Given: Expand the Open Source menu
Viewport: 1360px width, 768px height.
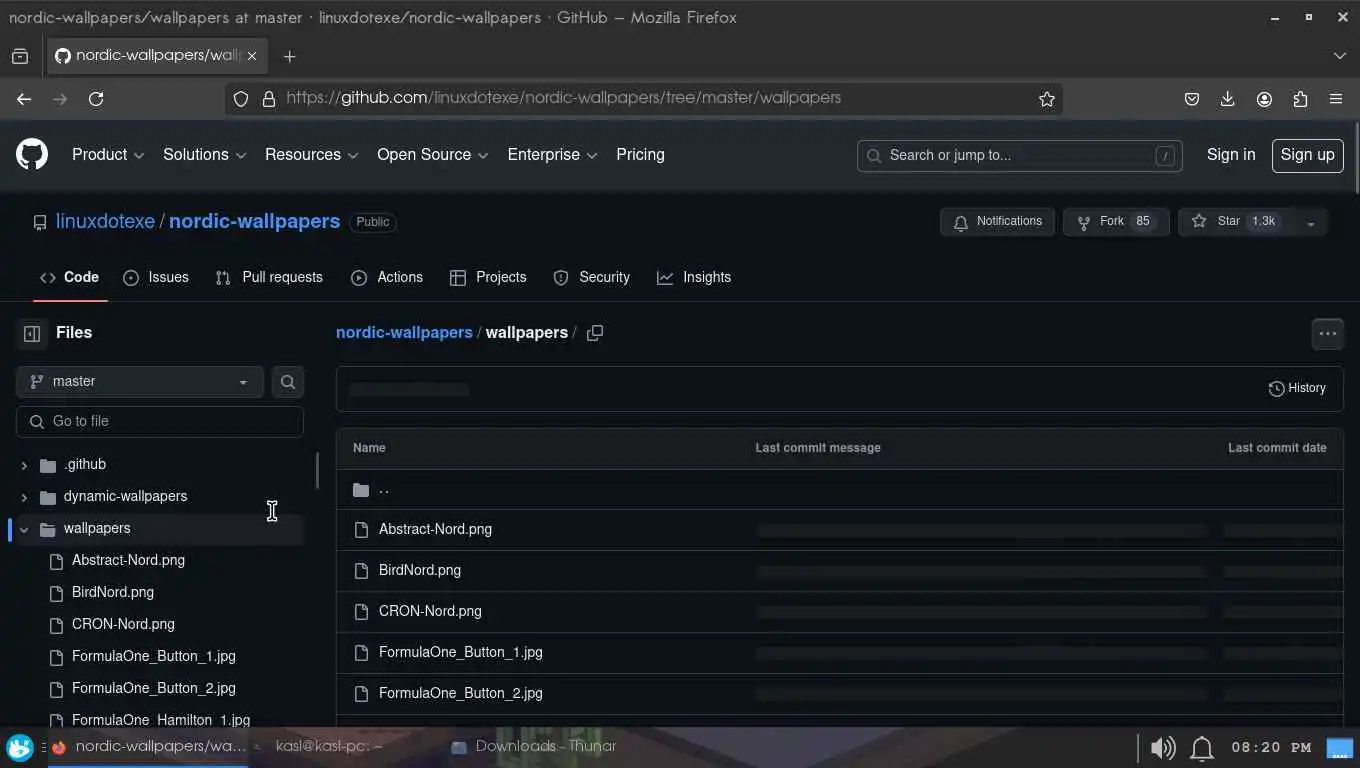Looking at the screenshot, I should 432,155.
